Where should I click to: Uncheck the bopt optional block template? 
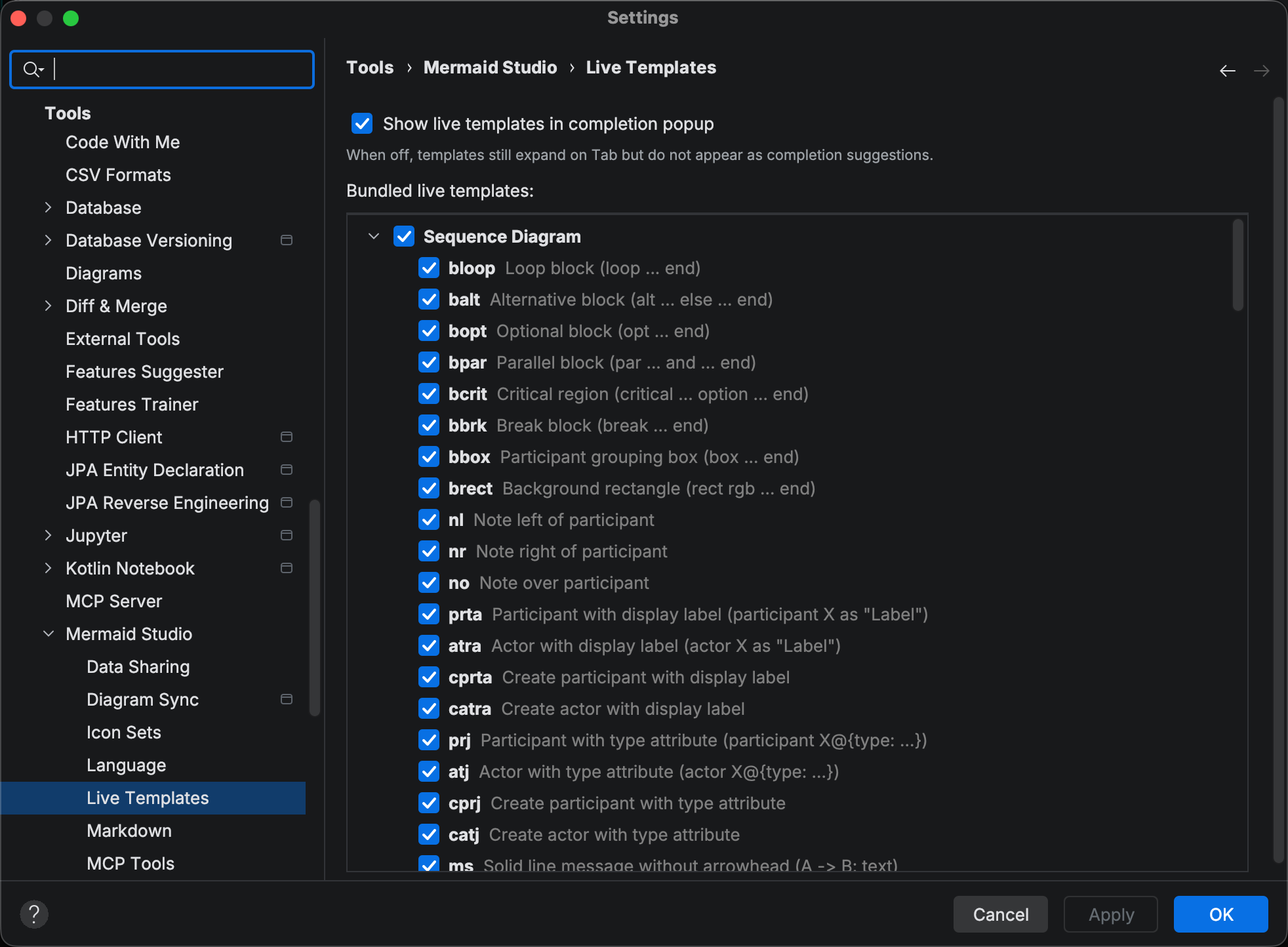pyautogui.click(x=429, y=331)
